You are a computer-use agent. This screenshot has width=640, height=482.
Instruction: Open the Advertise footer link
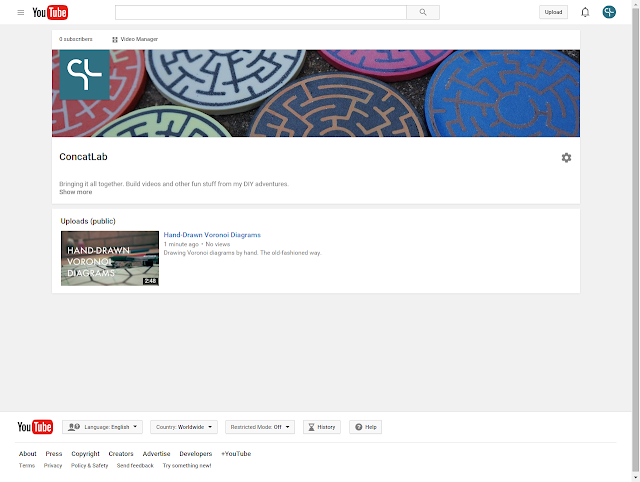click(x=156, y=453)
